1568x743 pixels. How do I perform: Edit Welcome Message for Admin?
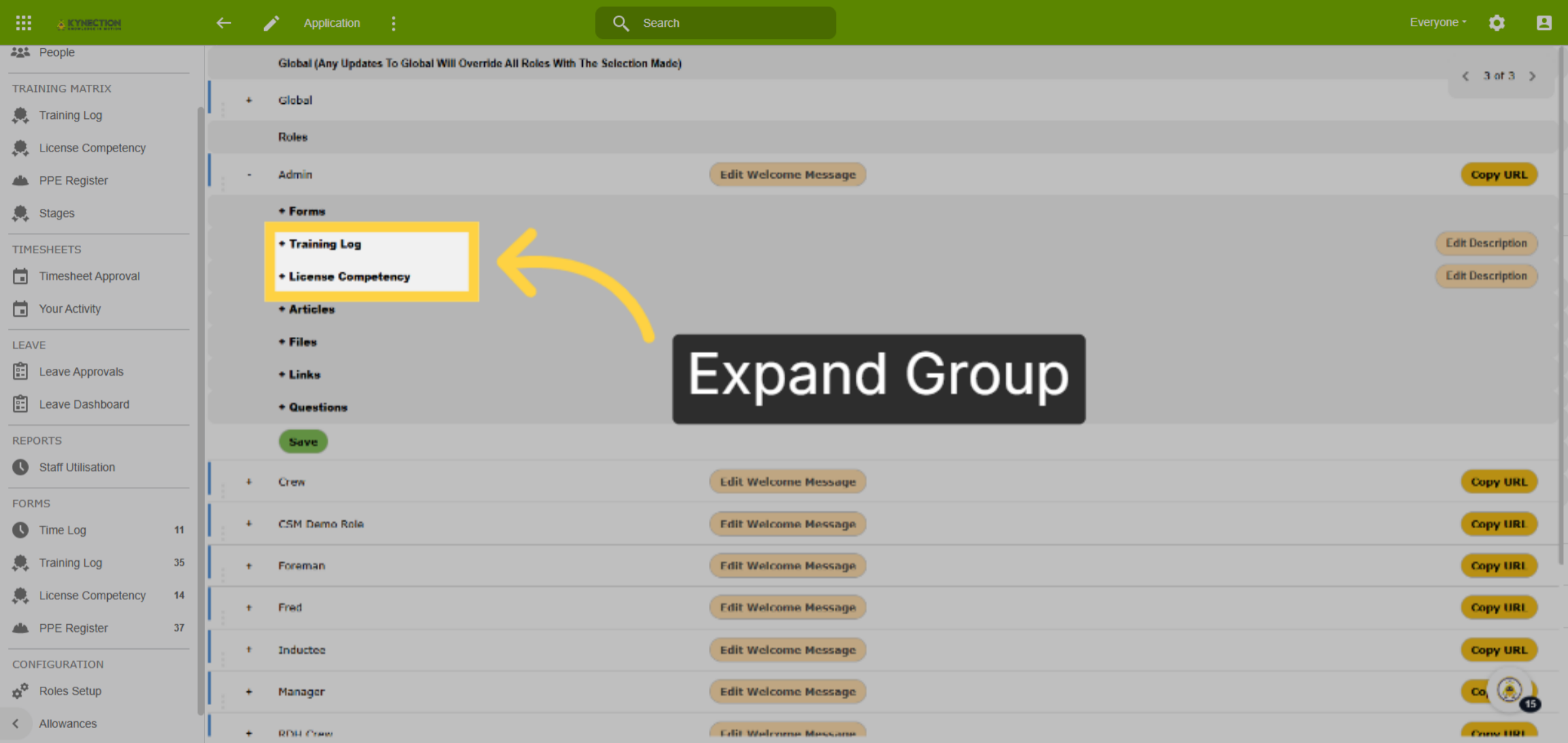click(787, 174)
